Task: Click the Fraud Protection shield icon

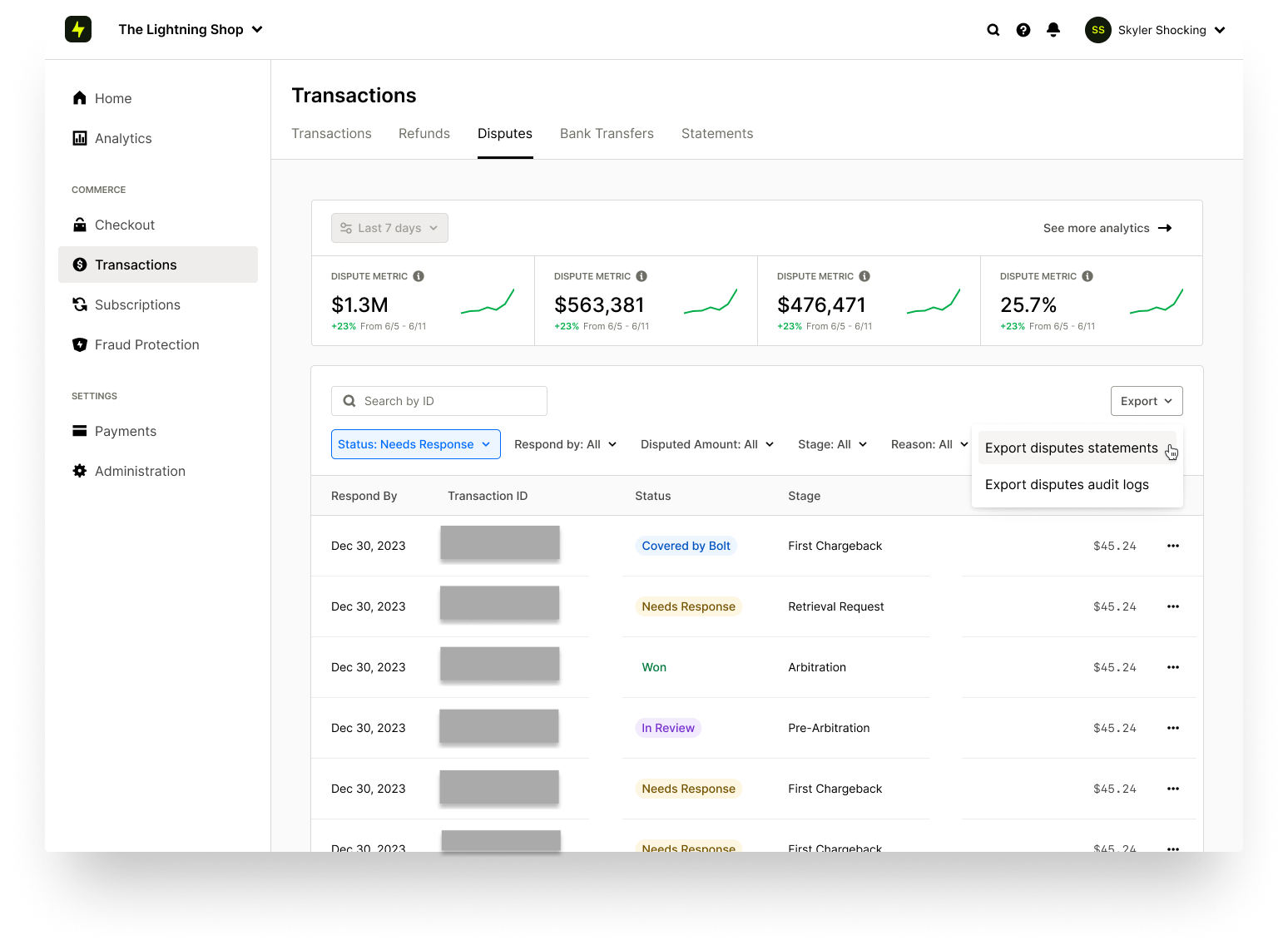Action: tap(80, 344)
